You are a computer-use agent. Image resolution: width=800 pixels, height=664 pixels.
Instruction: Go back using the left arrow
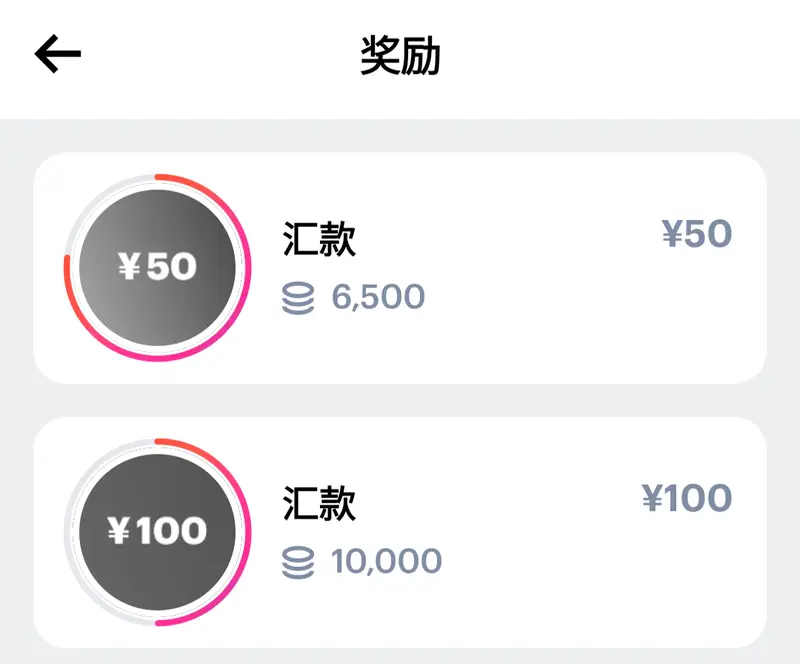click(58, 54)
